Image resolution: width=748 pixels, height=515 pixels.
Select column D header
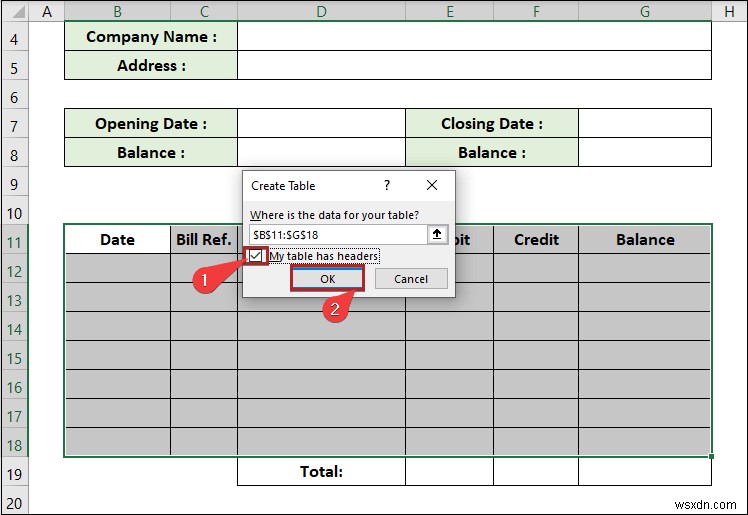click(322, 11)
